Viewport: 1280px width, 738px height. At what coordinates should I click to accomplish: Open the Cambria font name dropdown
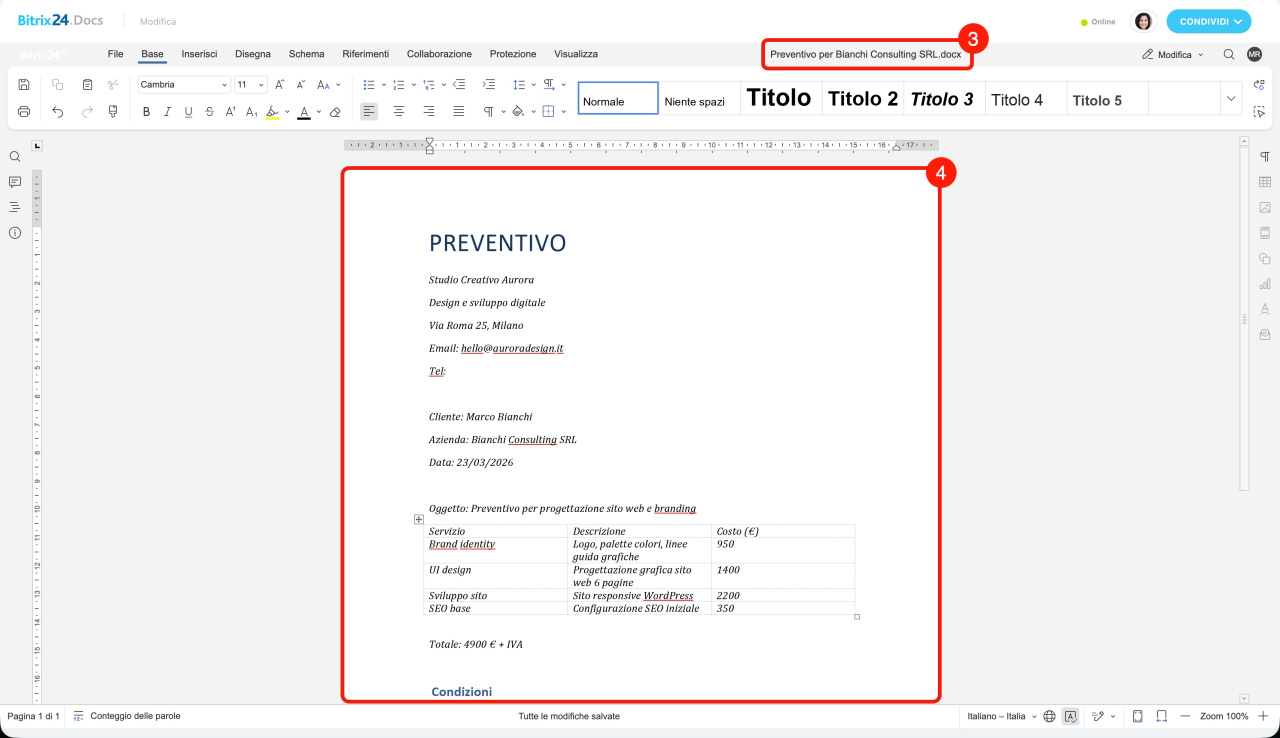[184, 85]
